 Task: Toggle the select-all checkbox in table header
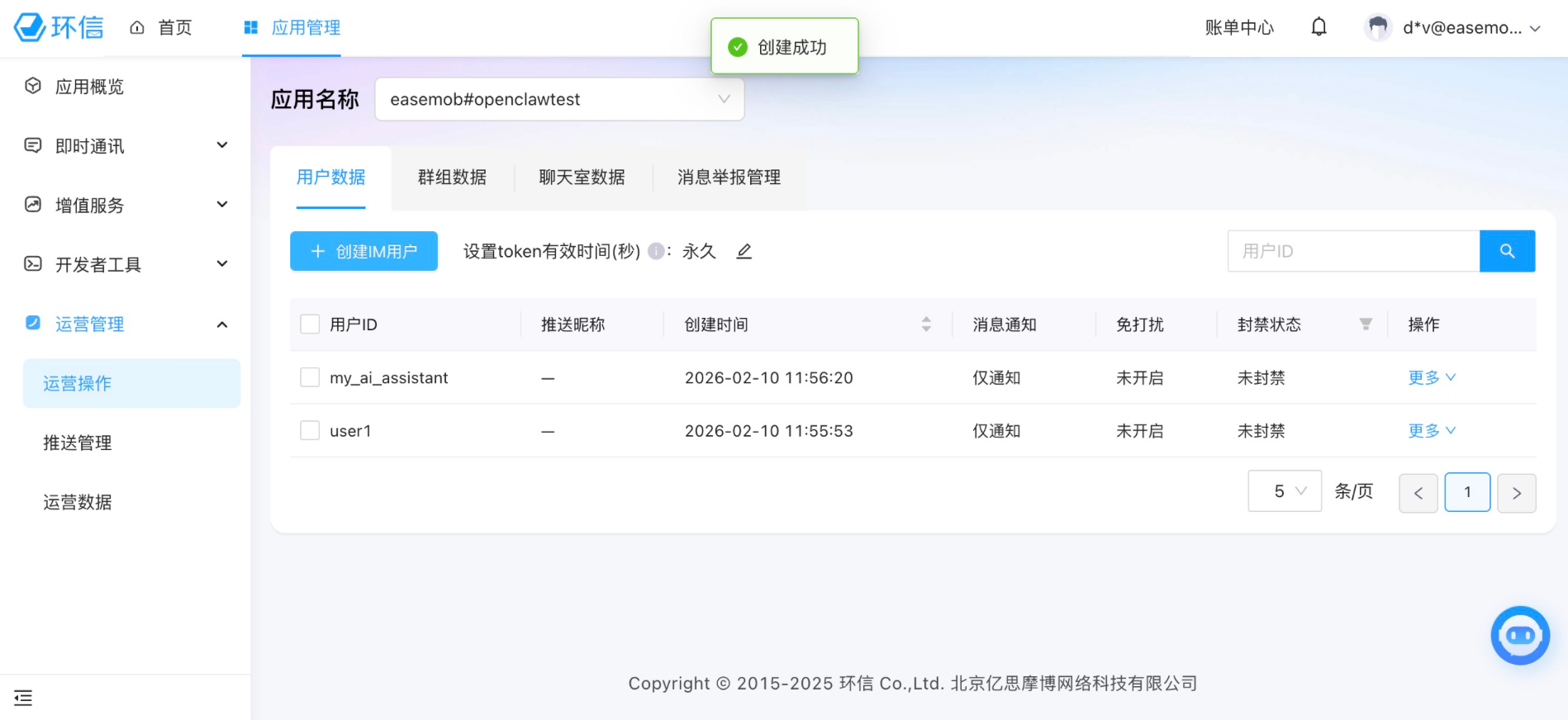[310, 324]
